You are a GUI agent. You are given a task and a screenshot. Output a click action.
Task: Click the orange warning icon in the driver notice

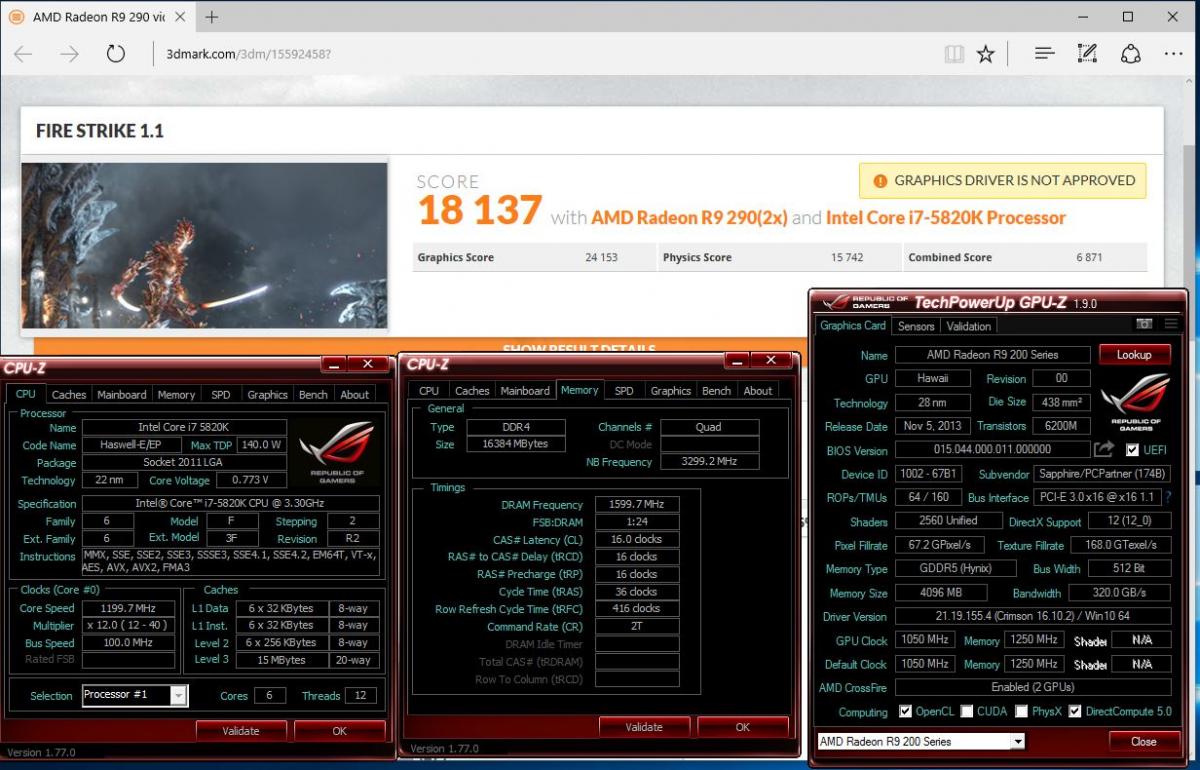coord(880,181)
